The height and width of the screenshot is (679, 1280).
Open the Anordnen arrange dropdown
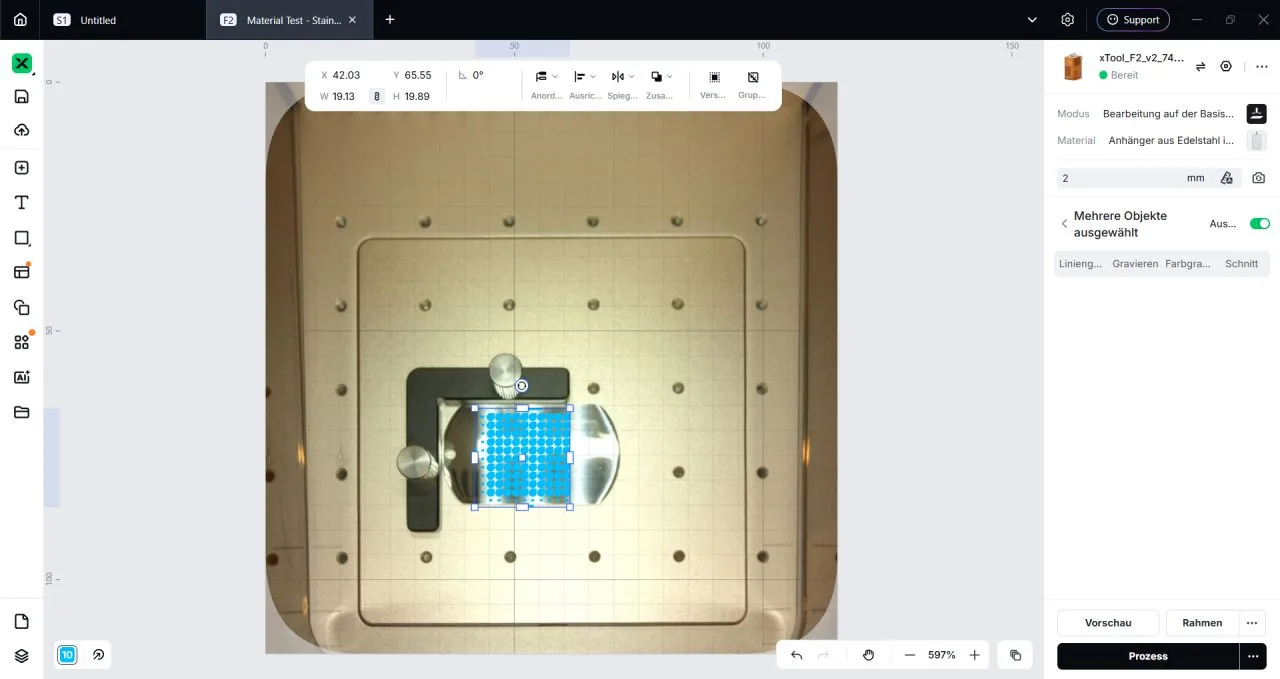point(546,84)
